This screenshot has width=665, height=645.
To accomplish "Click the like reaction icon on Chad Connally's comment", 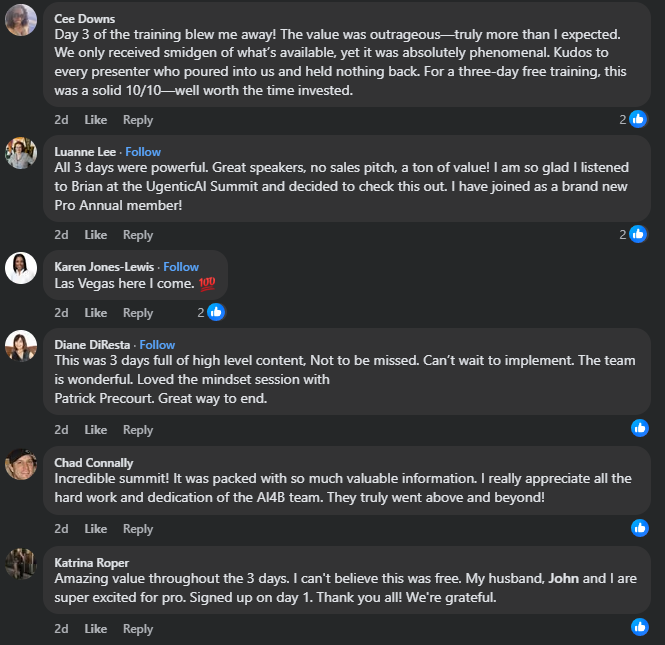I will [640, 527].
